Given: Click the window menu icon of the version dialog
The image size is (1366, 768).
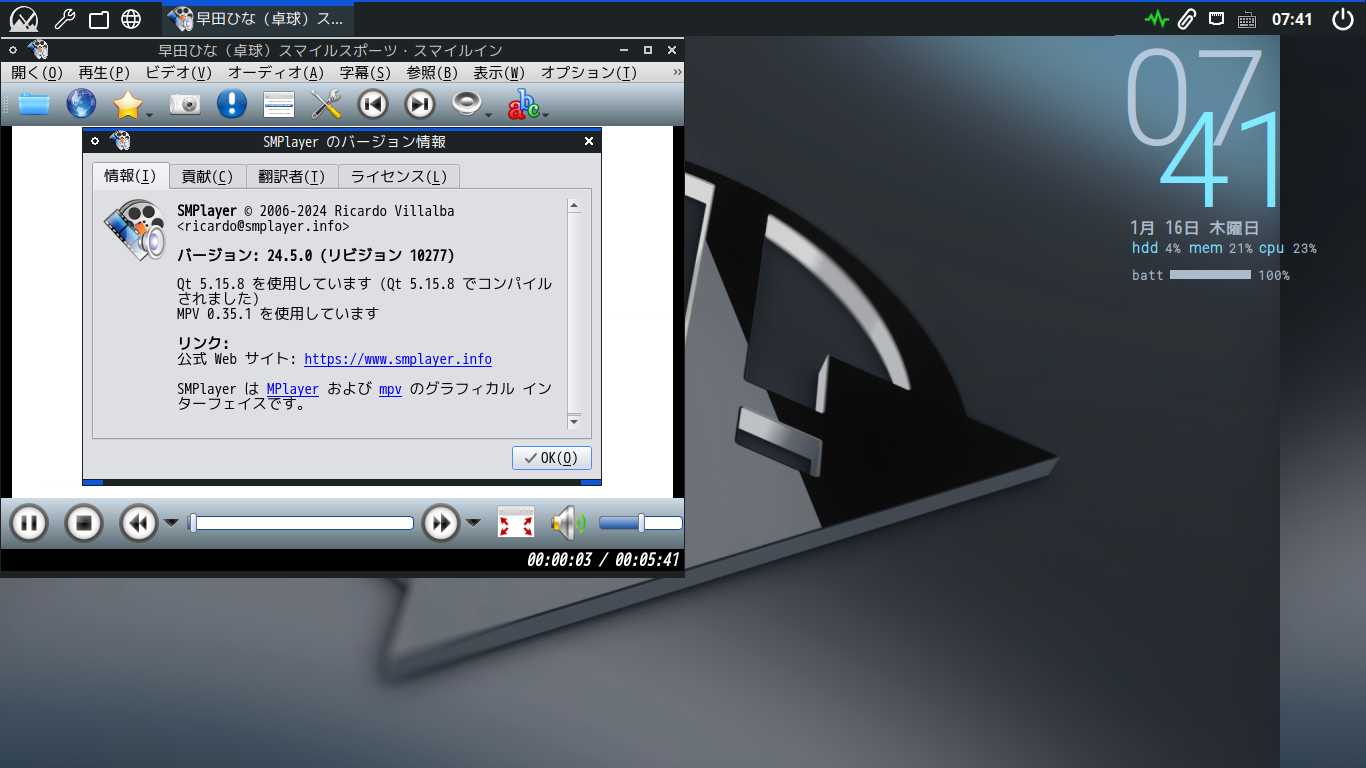Looking at the screenshot, I should 122,141.
